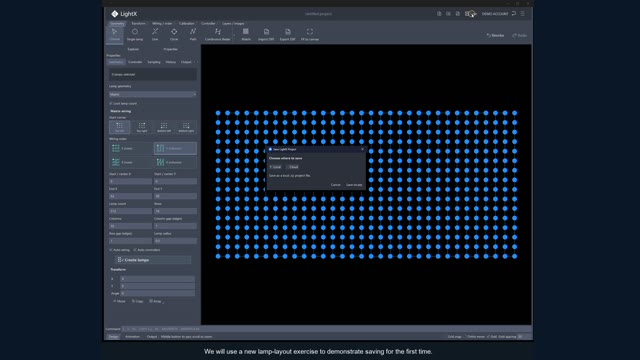The width and height of the screenshot is (640, 360).
Task: Switch to Animation mode tab at bottom
Action: (132, 337)
